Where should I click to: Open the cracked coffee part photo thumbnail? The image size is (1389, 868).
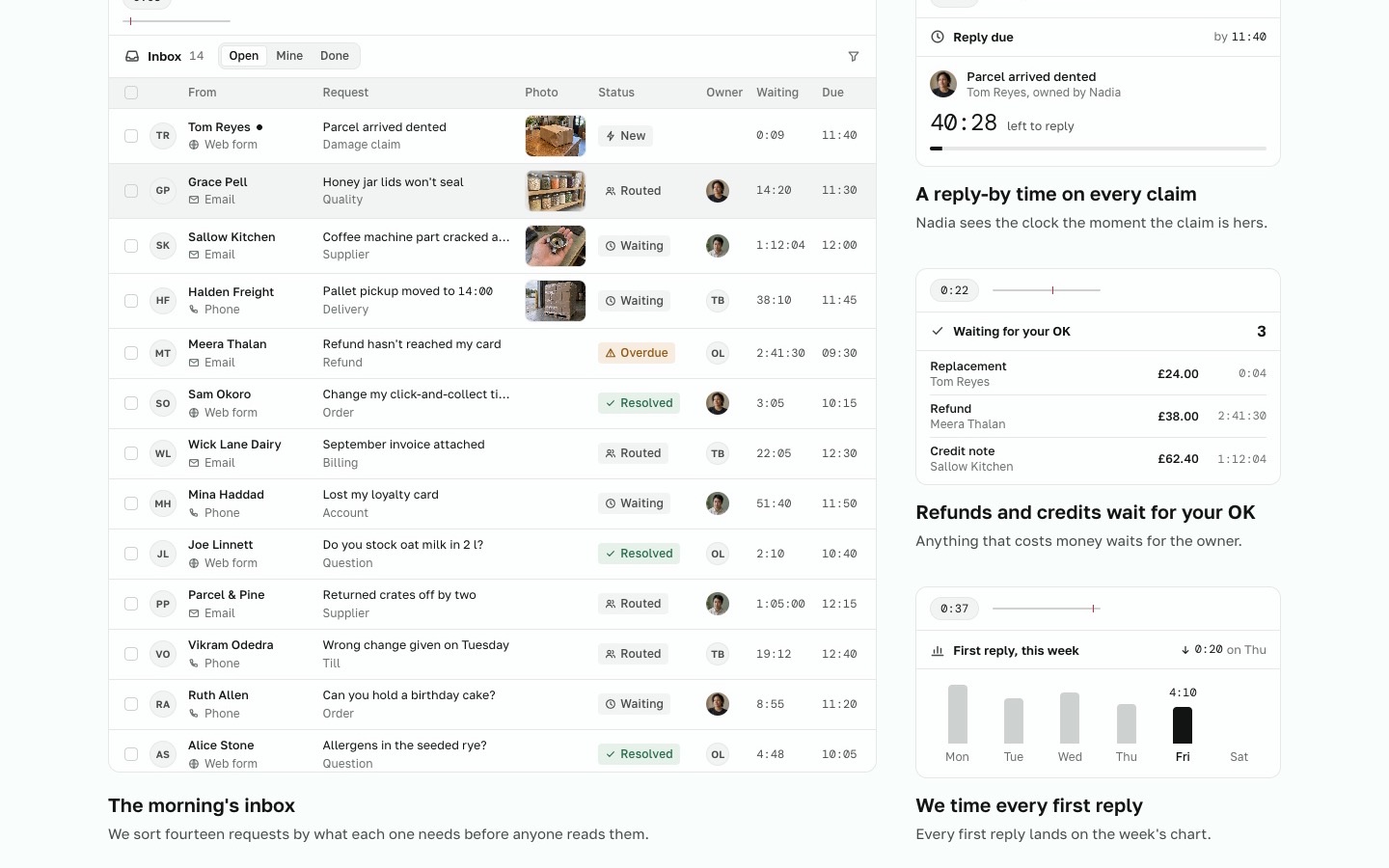[x=556, y=246]
